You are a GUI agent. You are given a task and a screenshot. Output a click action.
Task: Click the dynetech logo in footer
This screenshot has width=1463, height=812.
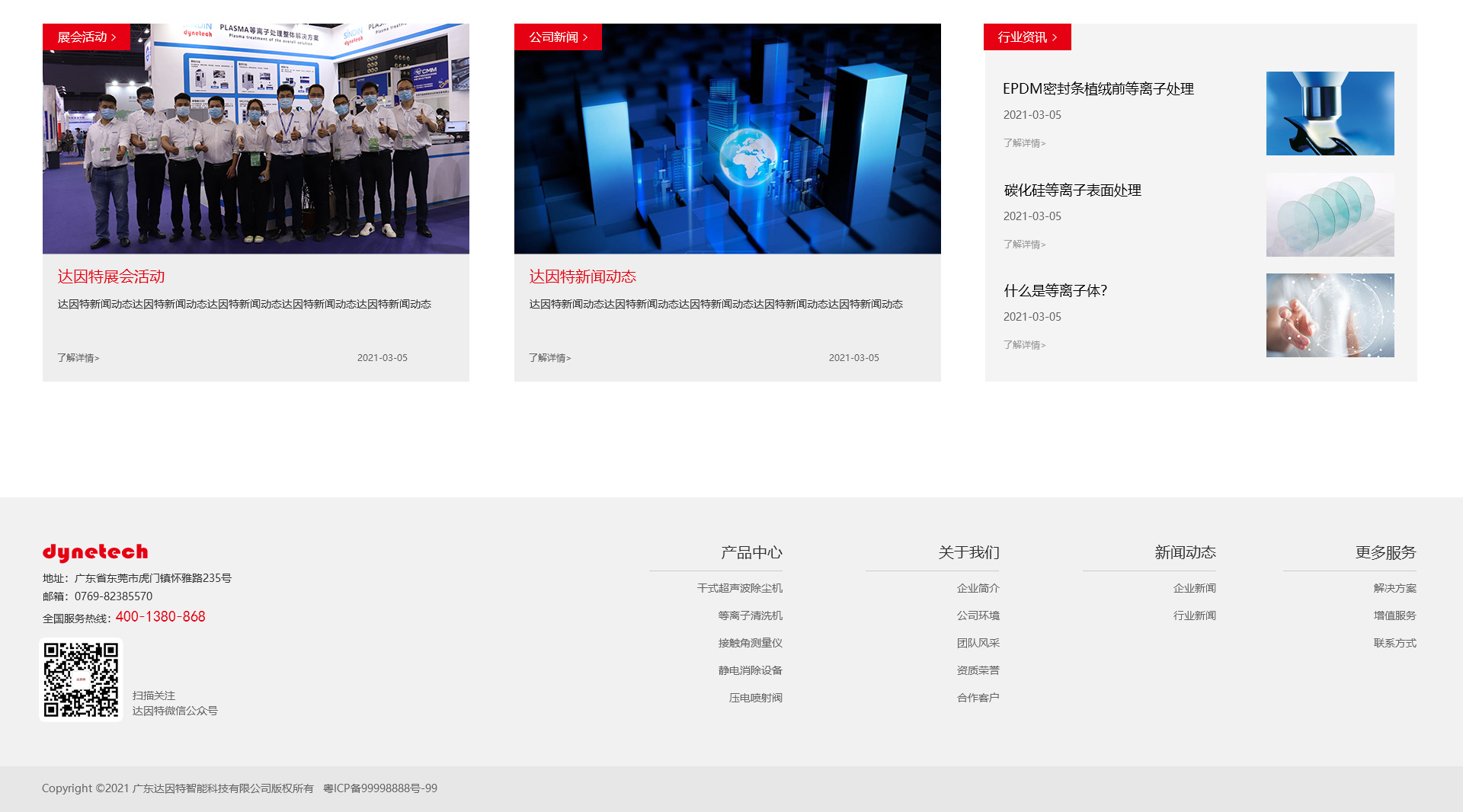coord(95,552)
